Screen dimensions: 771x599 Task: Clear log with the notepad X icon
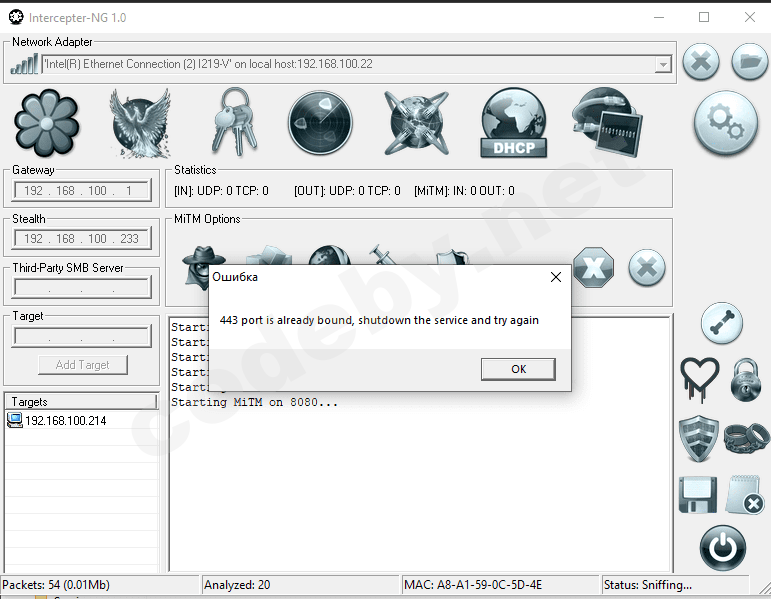[x=744, y=495]
